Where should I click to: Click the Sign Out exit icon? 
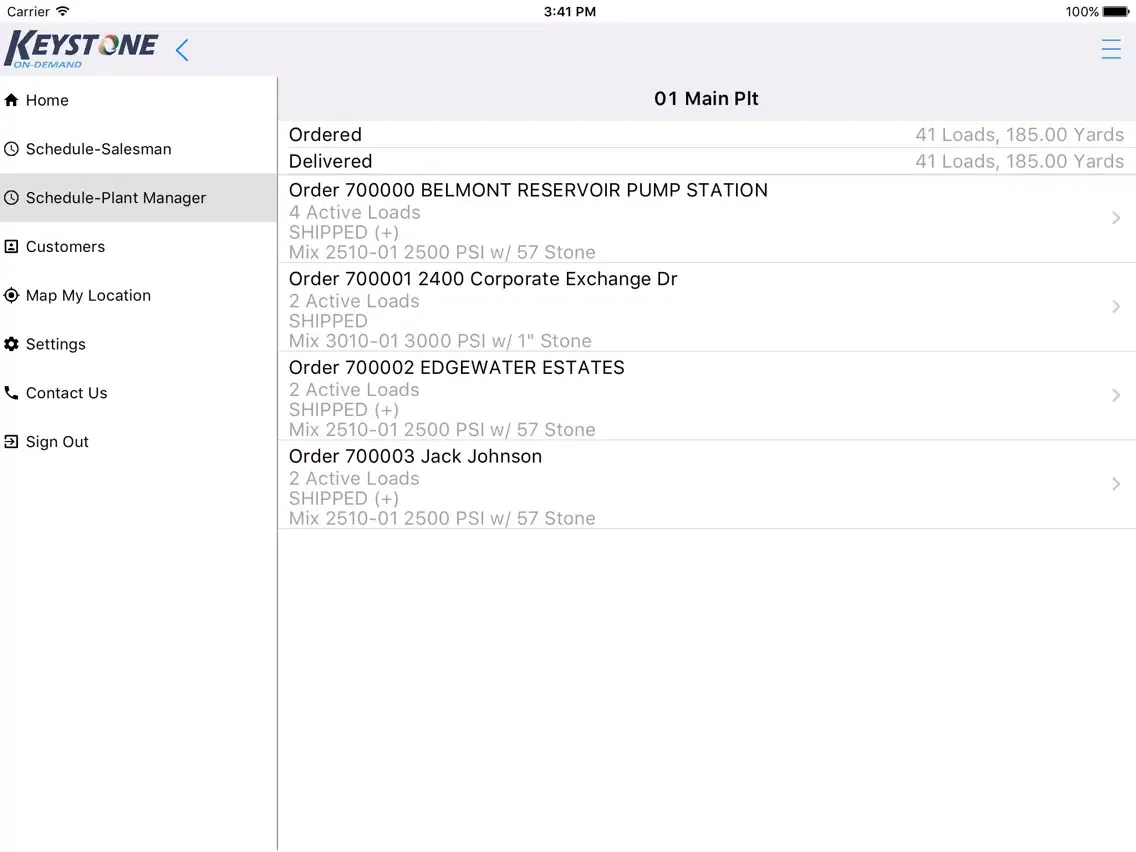(11, 442)
